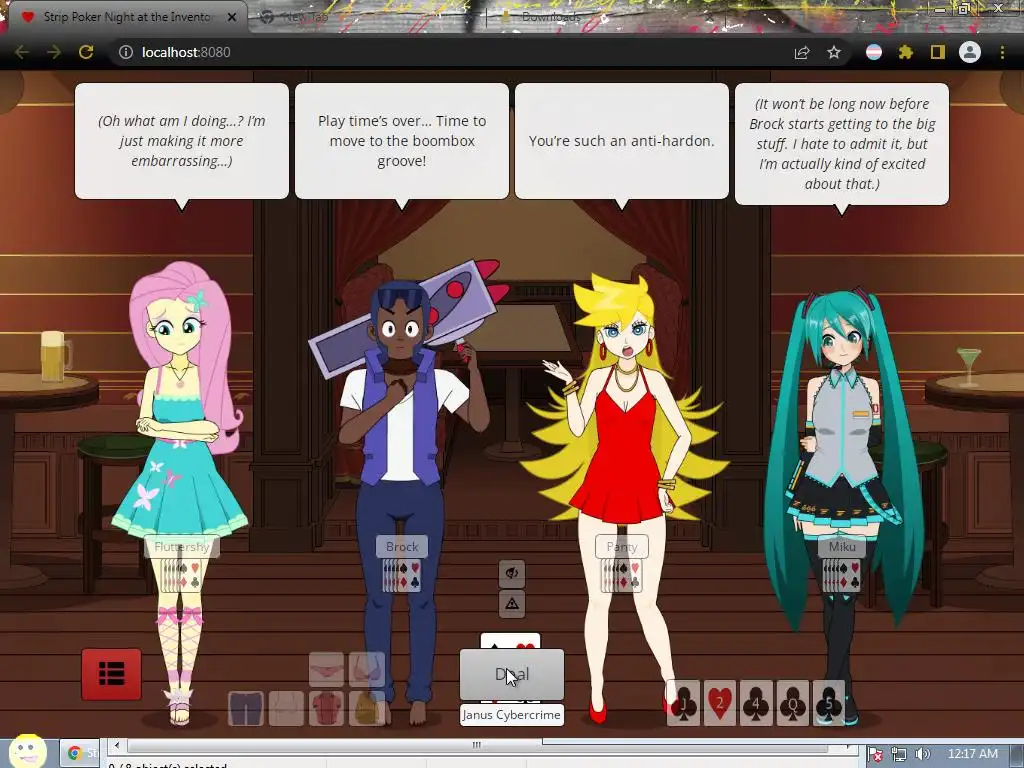
Task: Switch to the New Tab tab
Action: click(304, 17)
